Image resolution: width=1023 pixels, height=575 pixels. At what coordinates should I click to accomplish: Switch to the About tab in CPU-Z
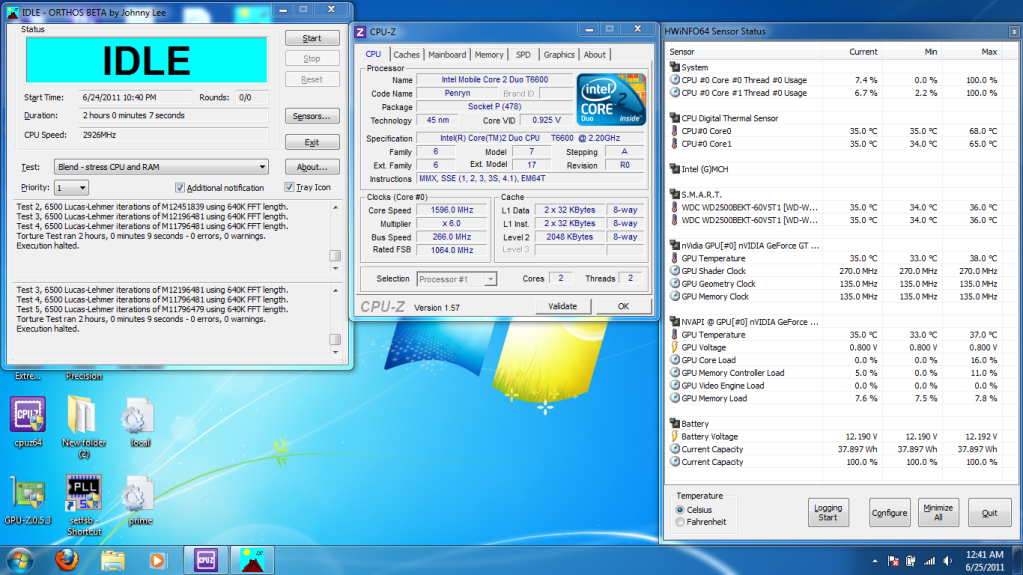[x=594, y=55]
